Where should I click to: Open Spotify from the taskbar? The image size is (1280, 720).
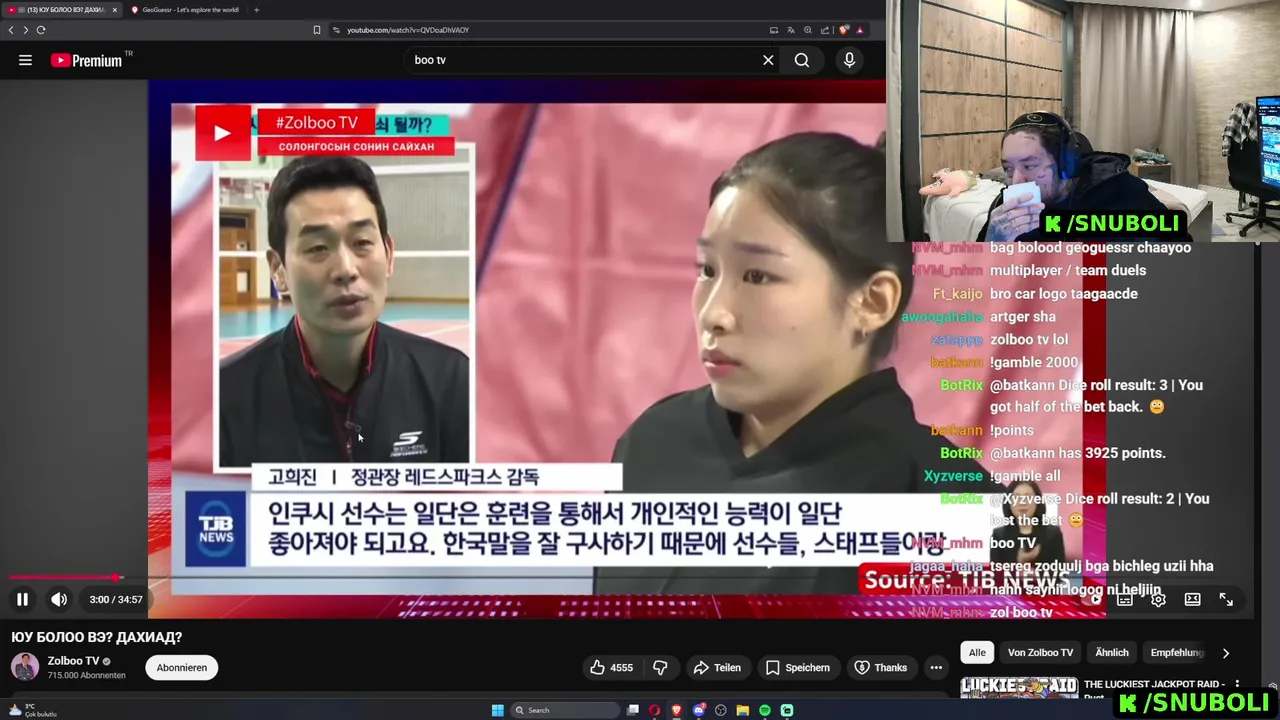[765, 710]
